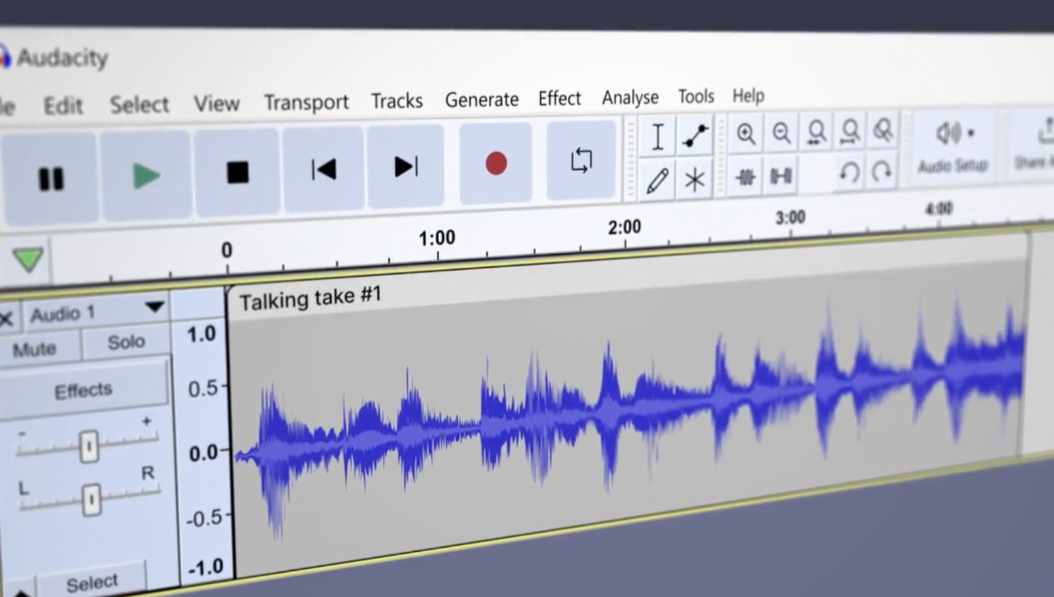
Task: Open the Generate menu
Action: click(481, 100)
